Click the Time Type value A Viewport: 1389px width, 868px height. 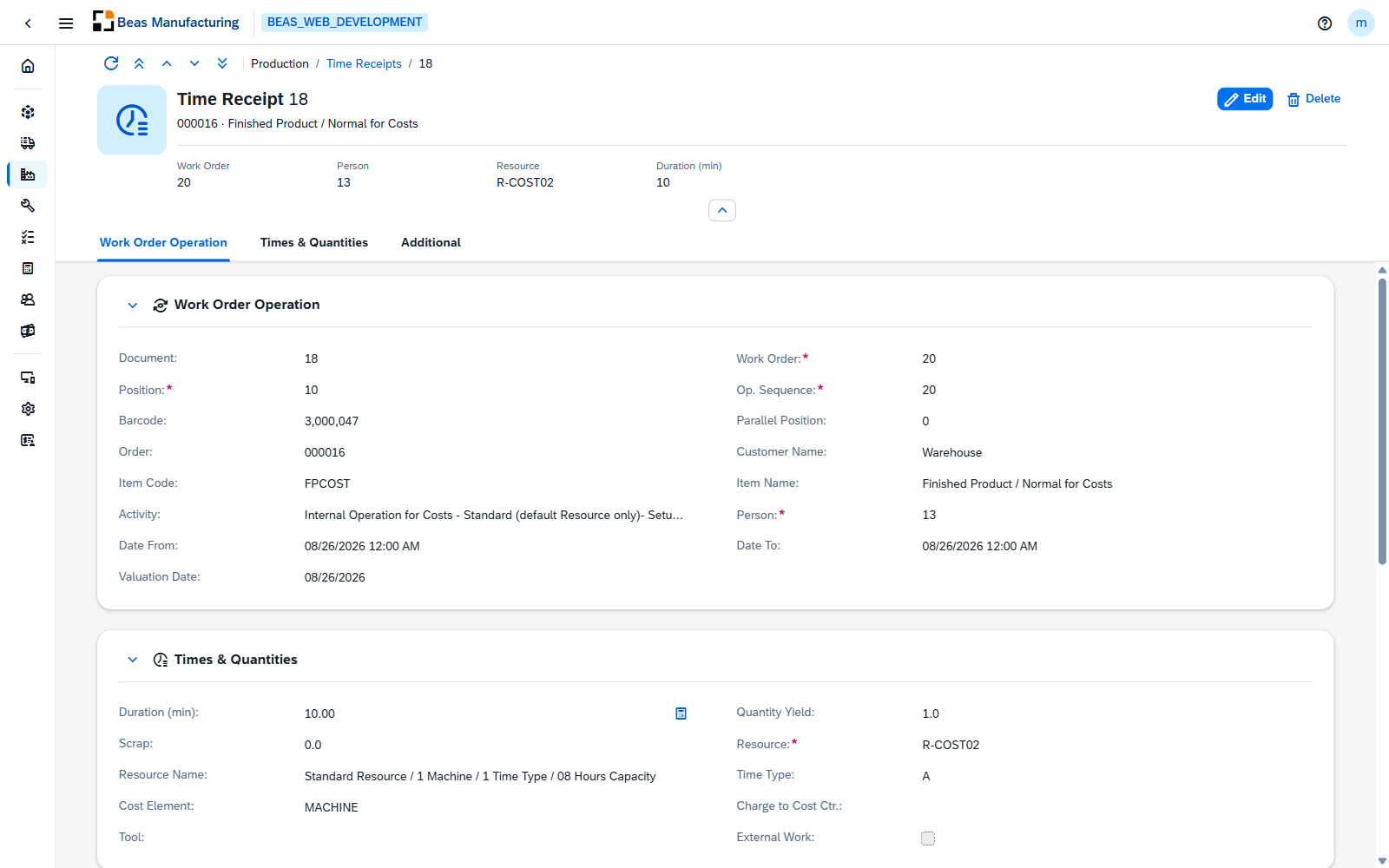[926, 776]
